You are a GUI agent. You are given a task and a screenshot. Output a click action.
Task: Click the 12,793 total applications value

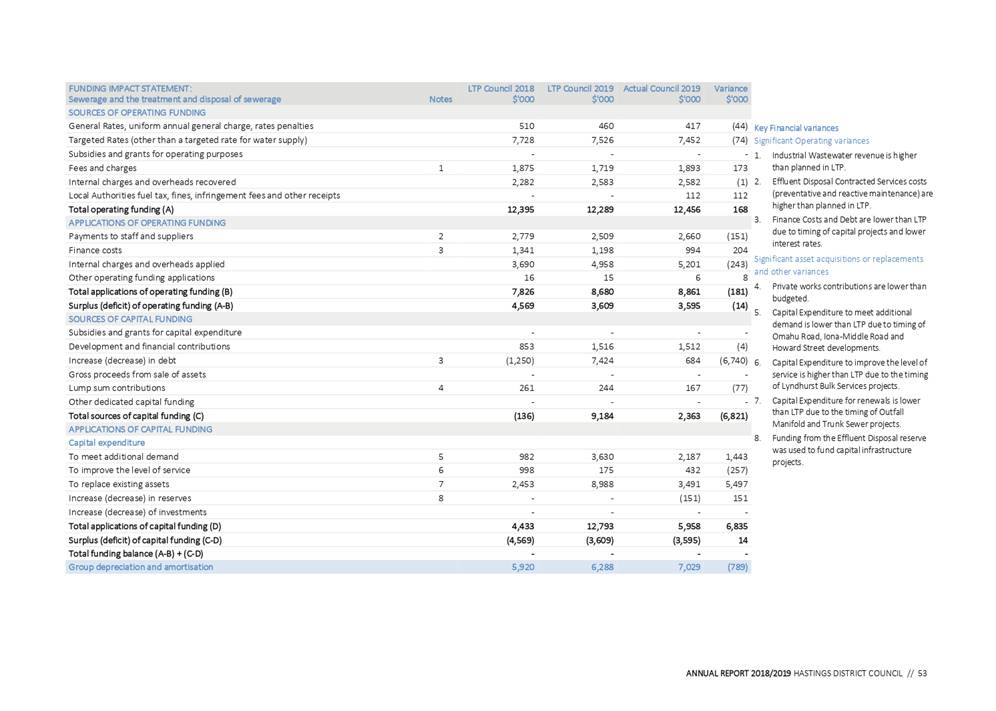click(600, 526)
